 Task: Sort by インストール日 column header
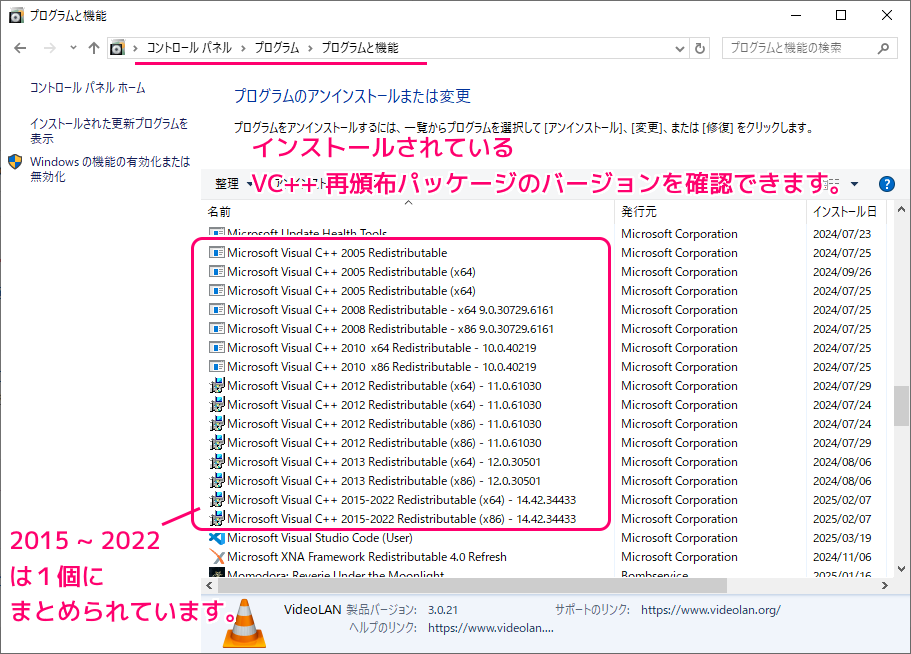pos(844,212)
